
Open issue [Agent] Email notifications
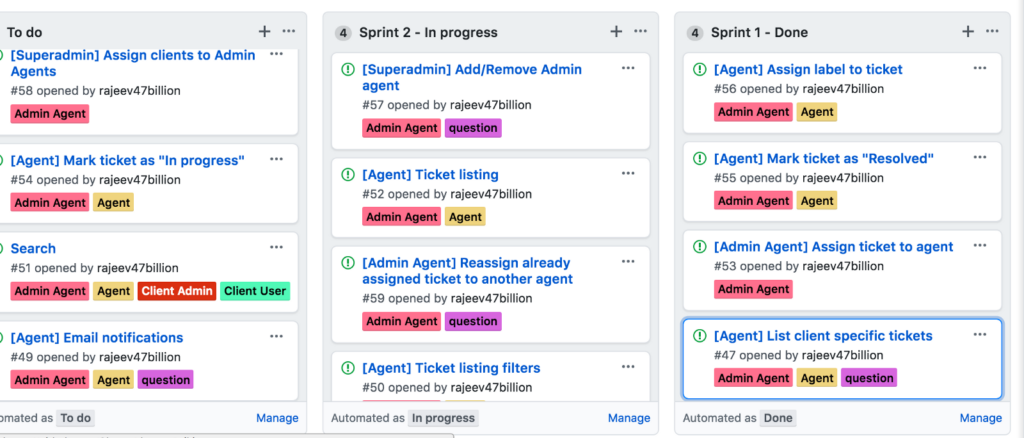[97, 337]
